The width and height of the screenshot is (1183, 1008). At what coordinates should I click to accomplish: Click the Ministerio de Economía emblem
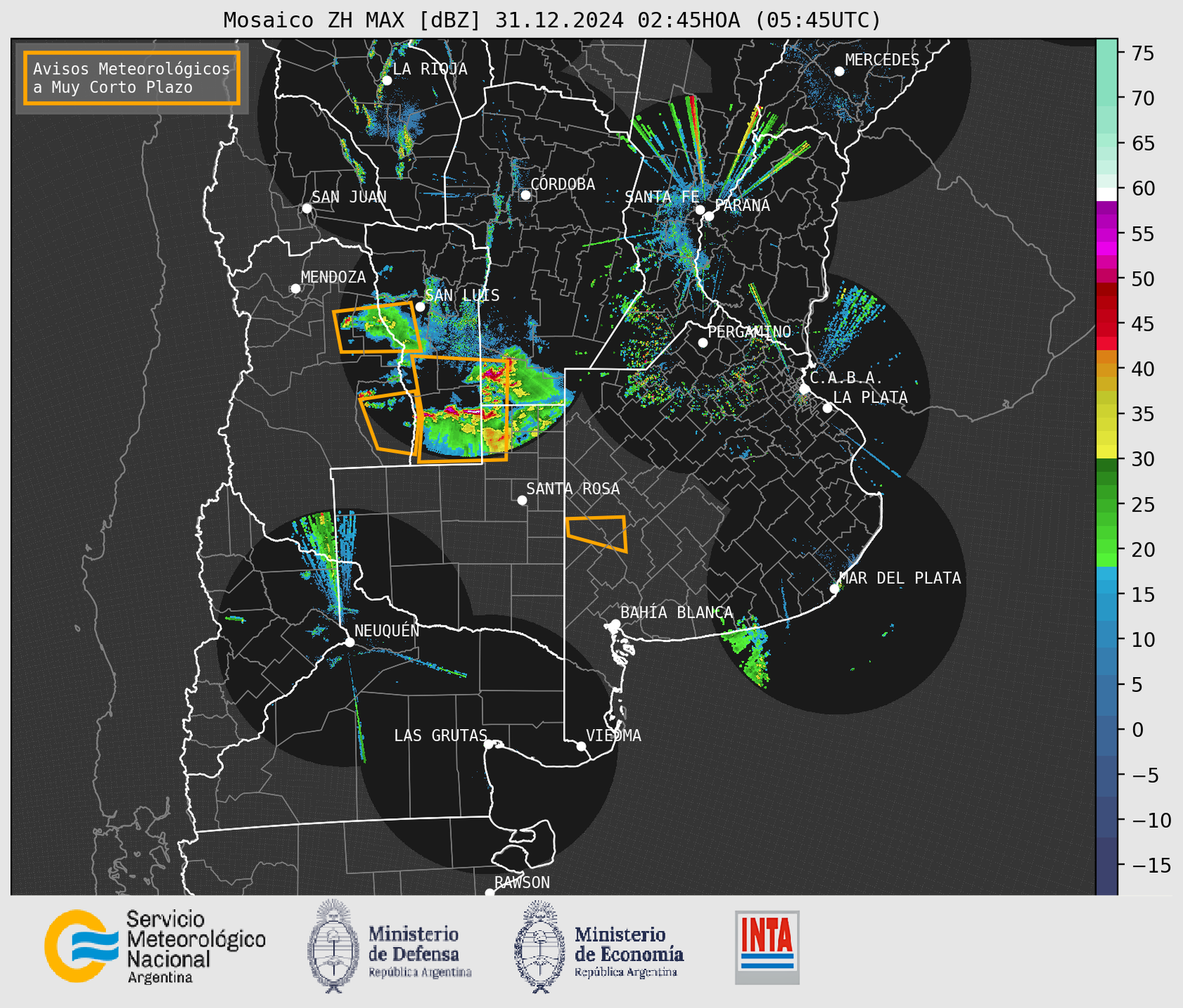541,946
